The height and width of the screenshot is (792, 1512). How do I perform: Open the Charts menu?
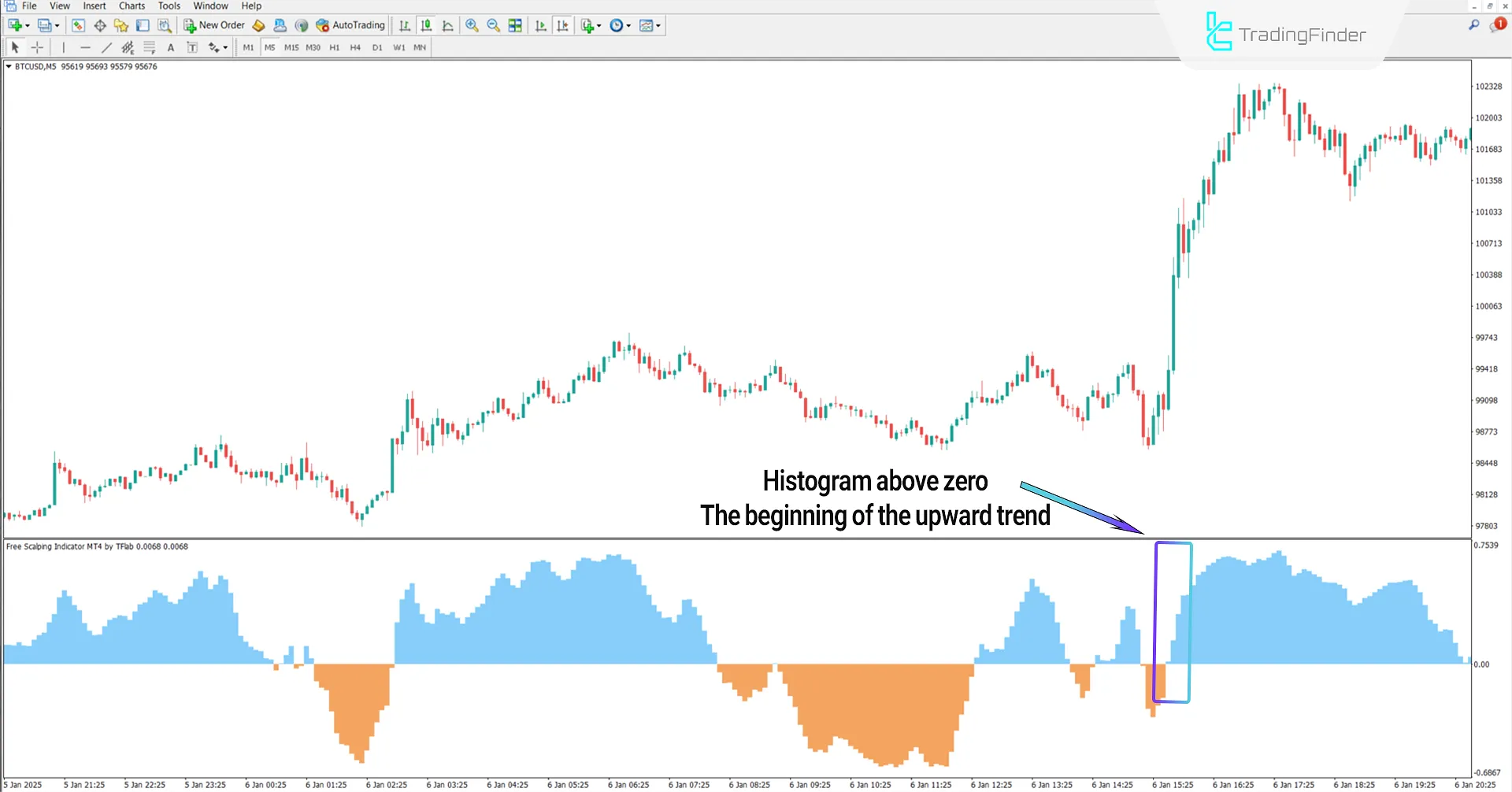131,6
